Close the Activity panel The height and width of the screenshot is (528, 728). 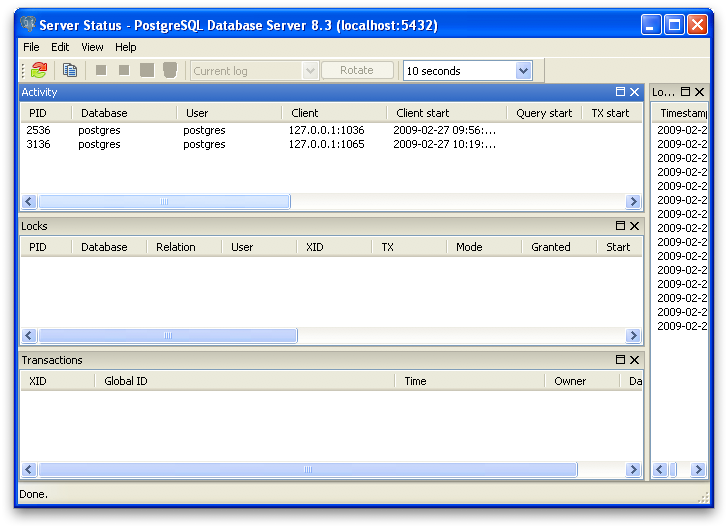tap(634, 92)
